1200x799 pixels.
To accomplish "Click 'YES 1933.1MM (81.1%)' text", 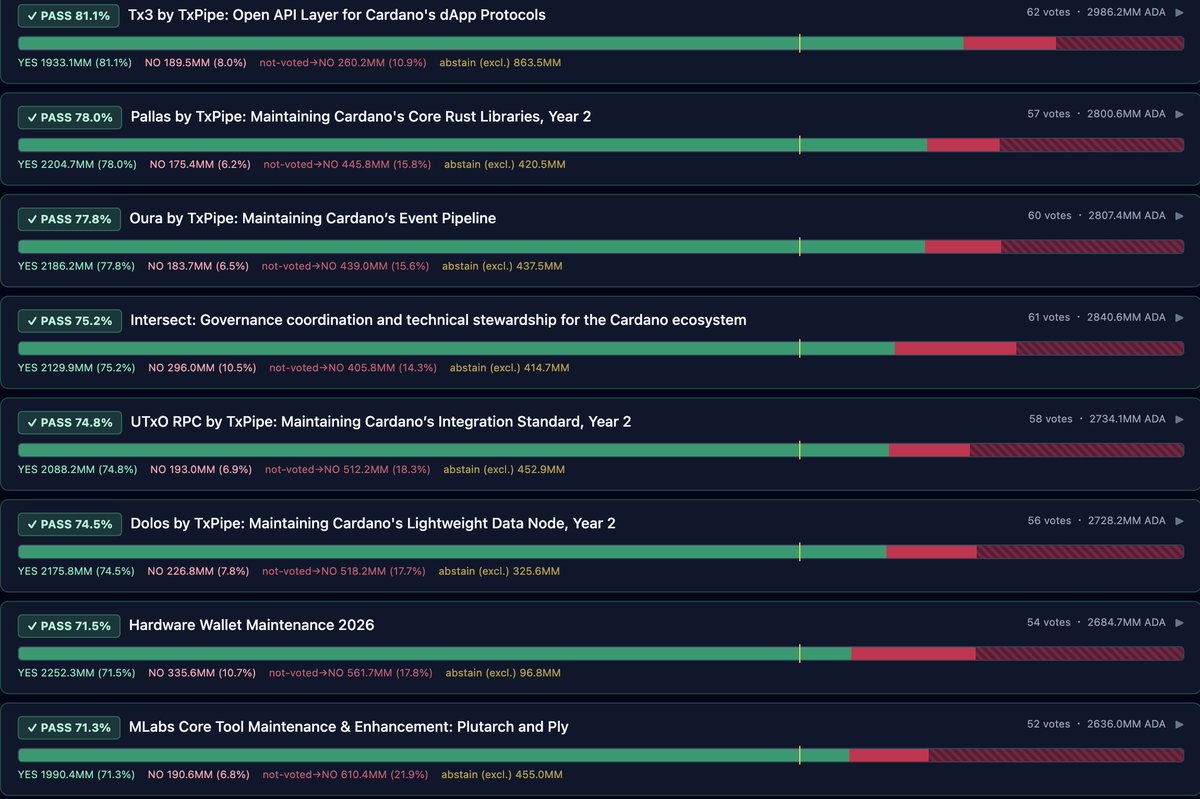I will (75, 63).
